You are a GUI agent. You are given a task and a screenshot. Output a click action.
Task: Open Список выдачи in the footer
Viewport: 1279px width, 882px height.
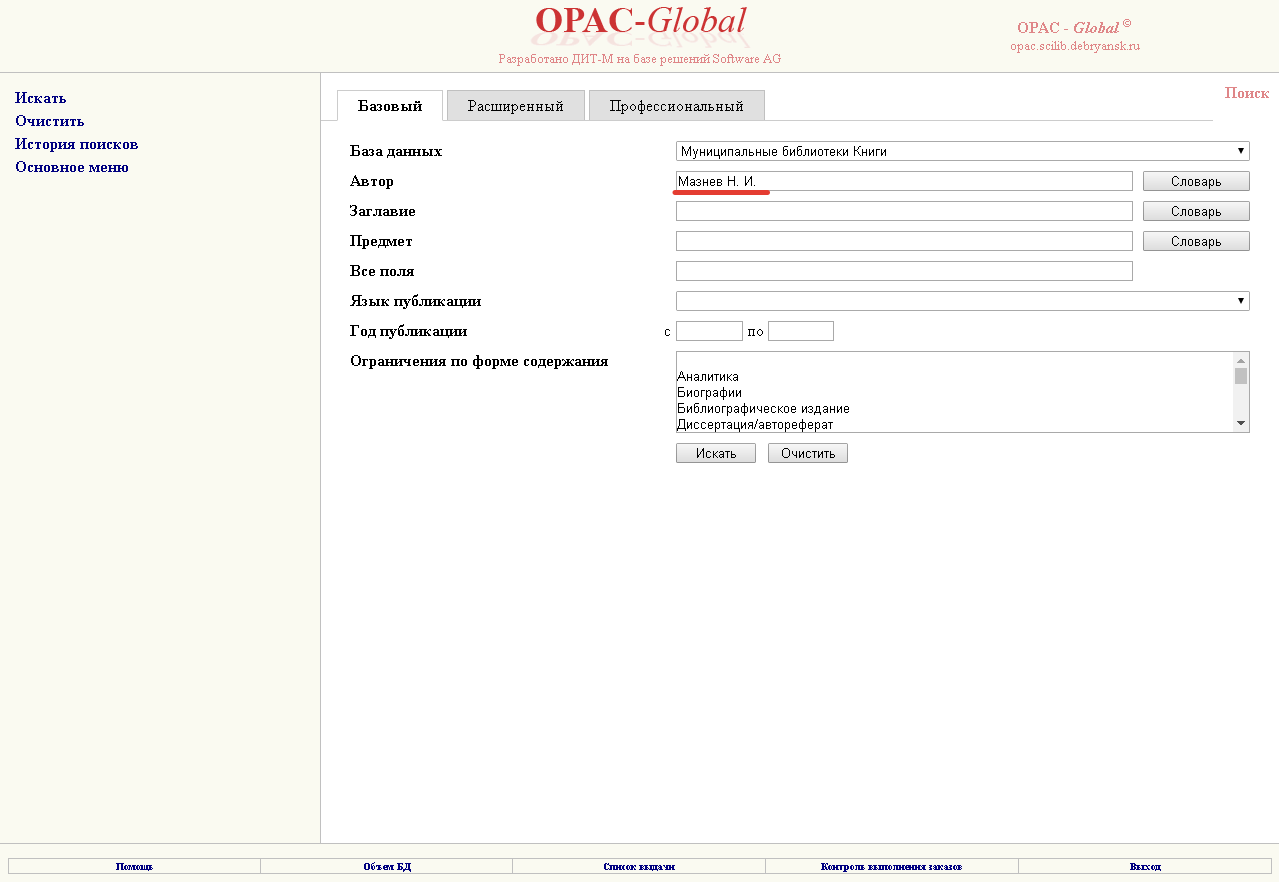tap(639, 866)
